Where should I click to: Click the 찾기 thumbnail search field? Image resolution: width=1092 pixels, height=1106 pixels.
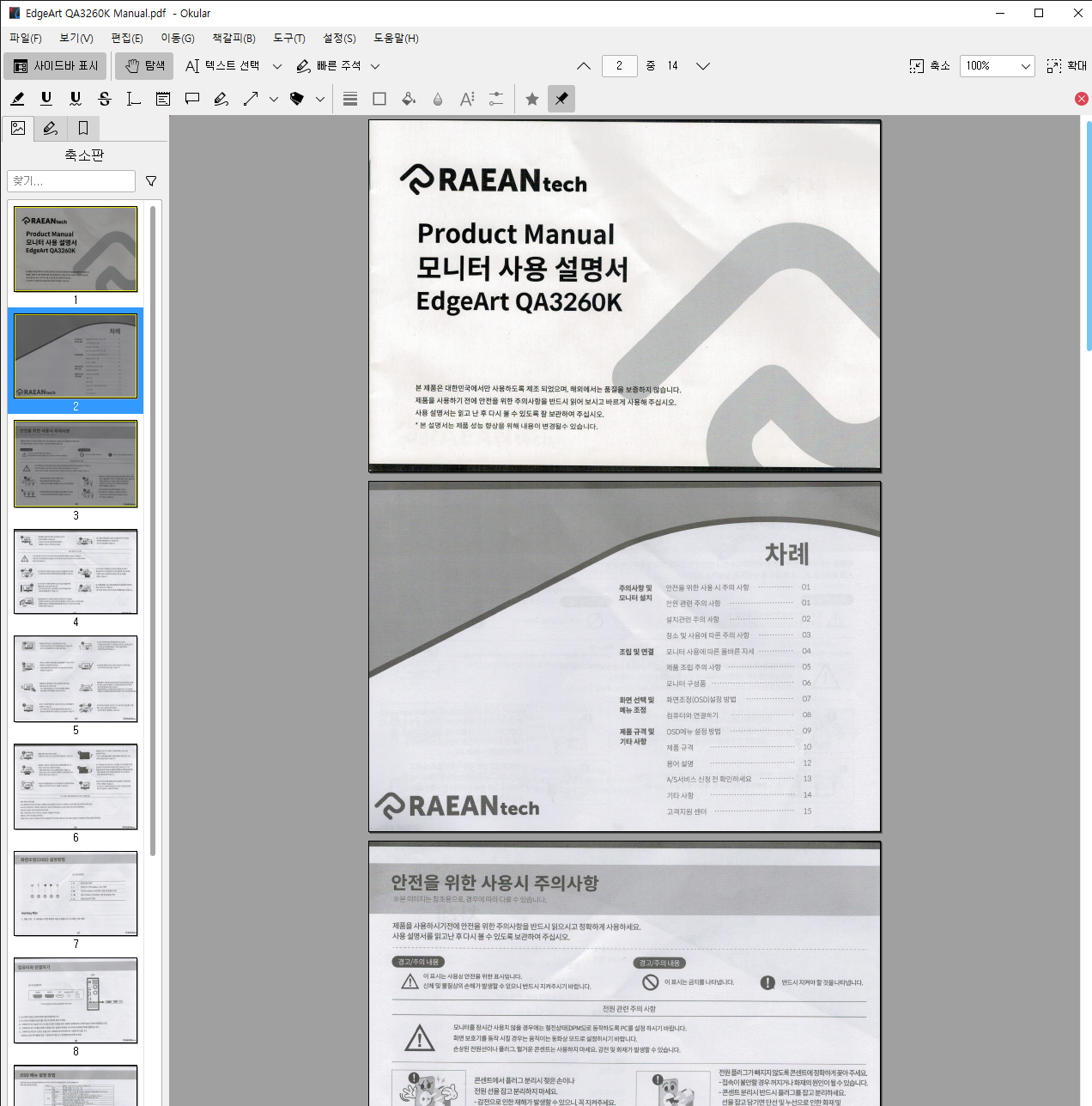tap(71, 181)
